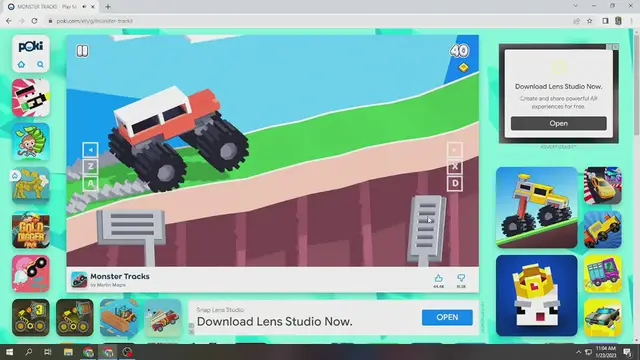Open the Windows Start menu
The width and height of the screenshot is (640, 360).
pos(9,352)
